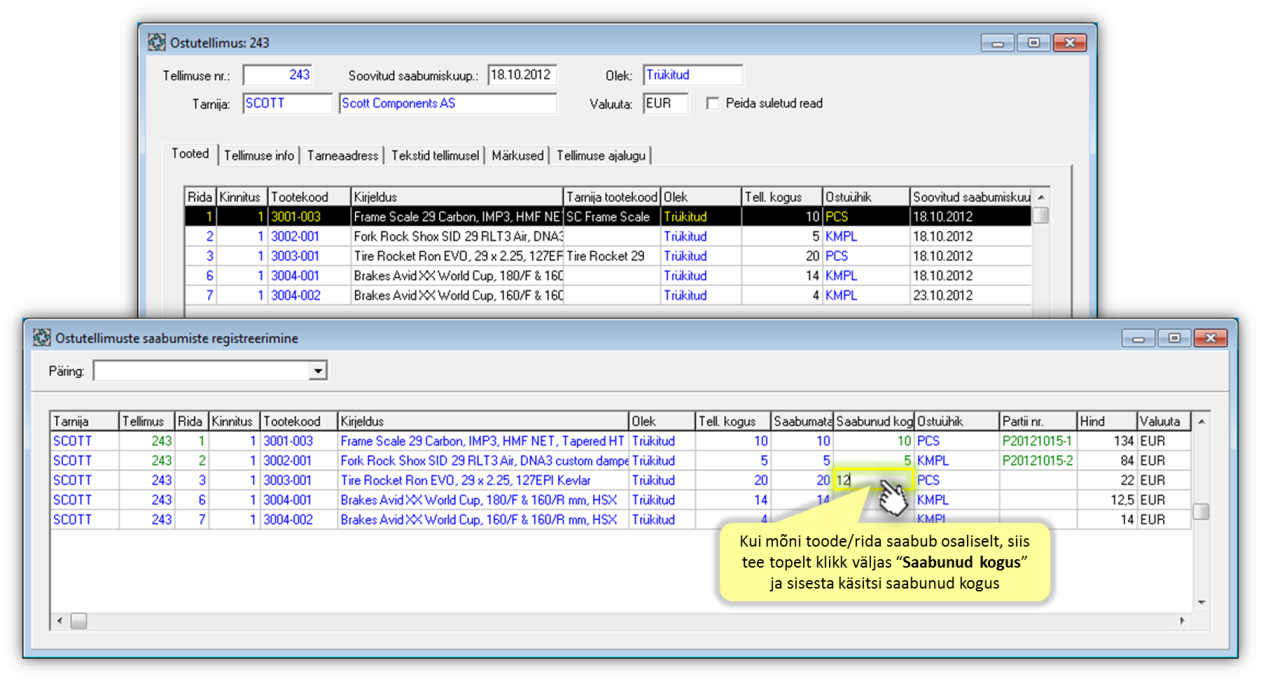Click the Valuuta column header in arrivals table
Image resolution: width=1261 pixels, height=681 pixels.
click(1163, 421)
